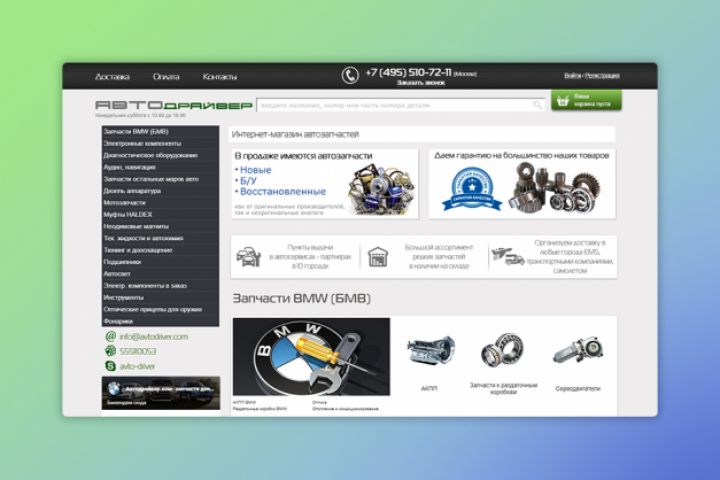This screenshot has width=720, height=480.
Task: Click the Серводвигатели label
Action: click(x=578, y=389)
